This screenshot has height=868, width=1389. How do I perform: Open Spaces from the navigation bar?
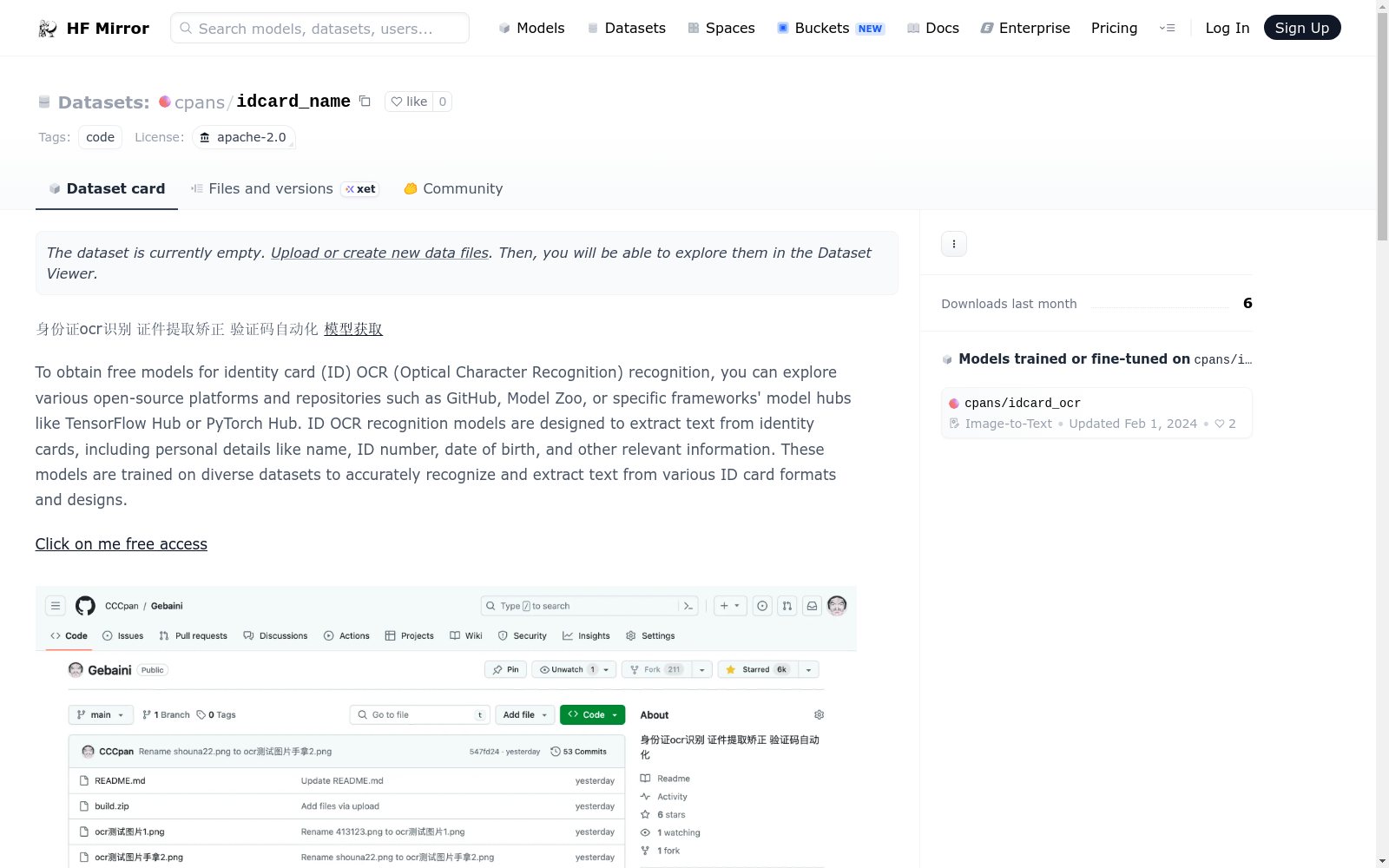tap(721, 29)
